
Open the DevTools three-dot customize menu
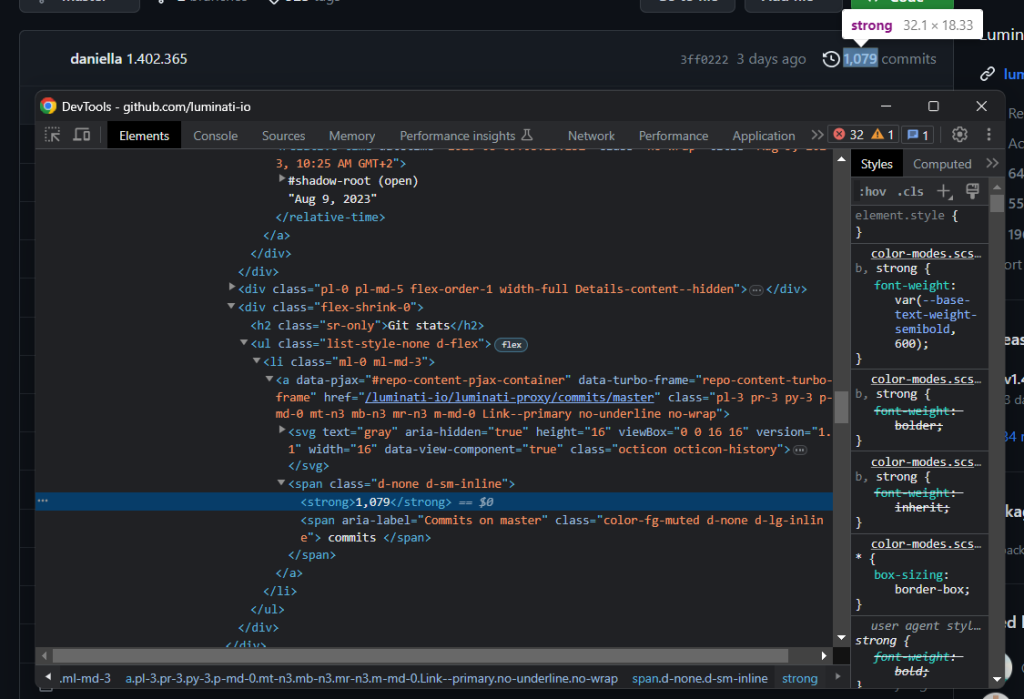989,133
